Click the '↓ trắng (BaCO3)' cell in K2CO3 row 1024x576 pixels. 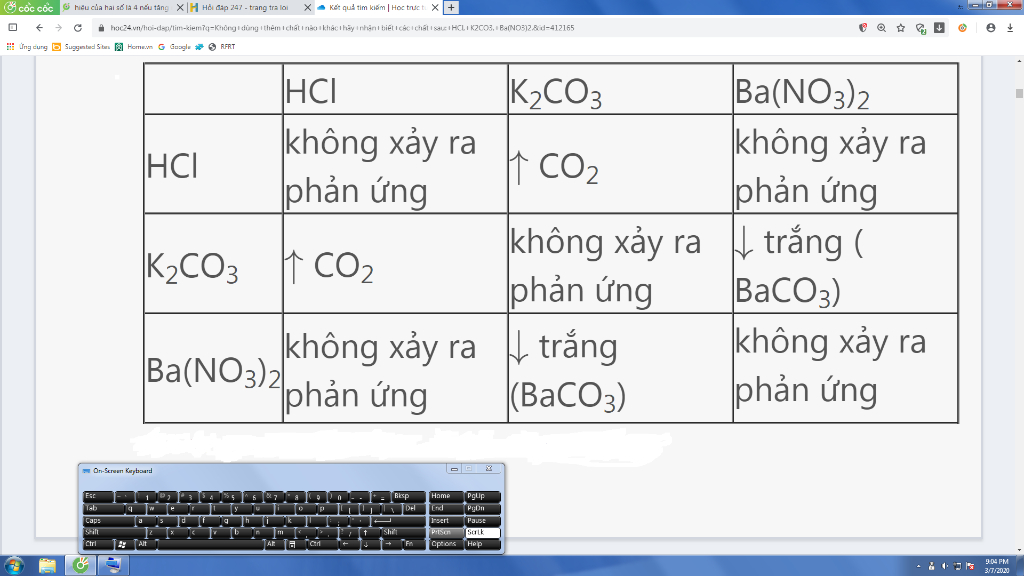846,264
